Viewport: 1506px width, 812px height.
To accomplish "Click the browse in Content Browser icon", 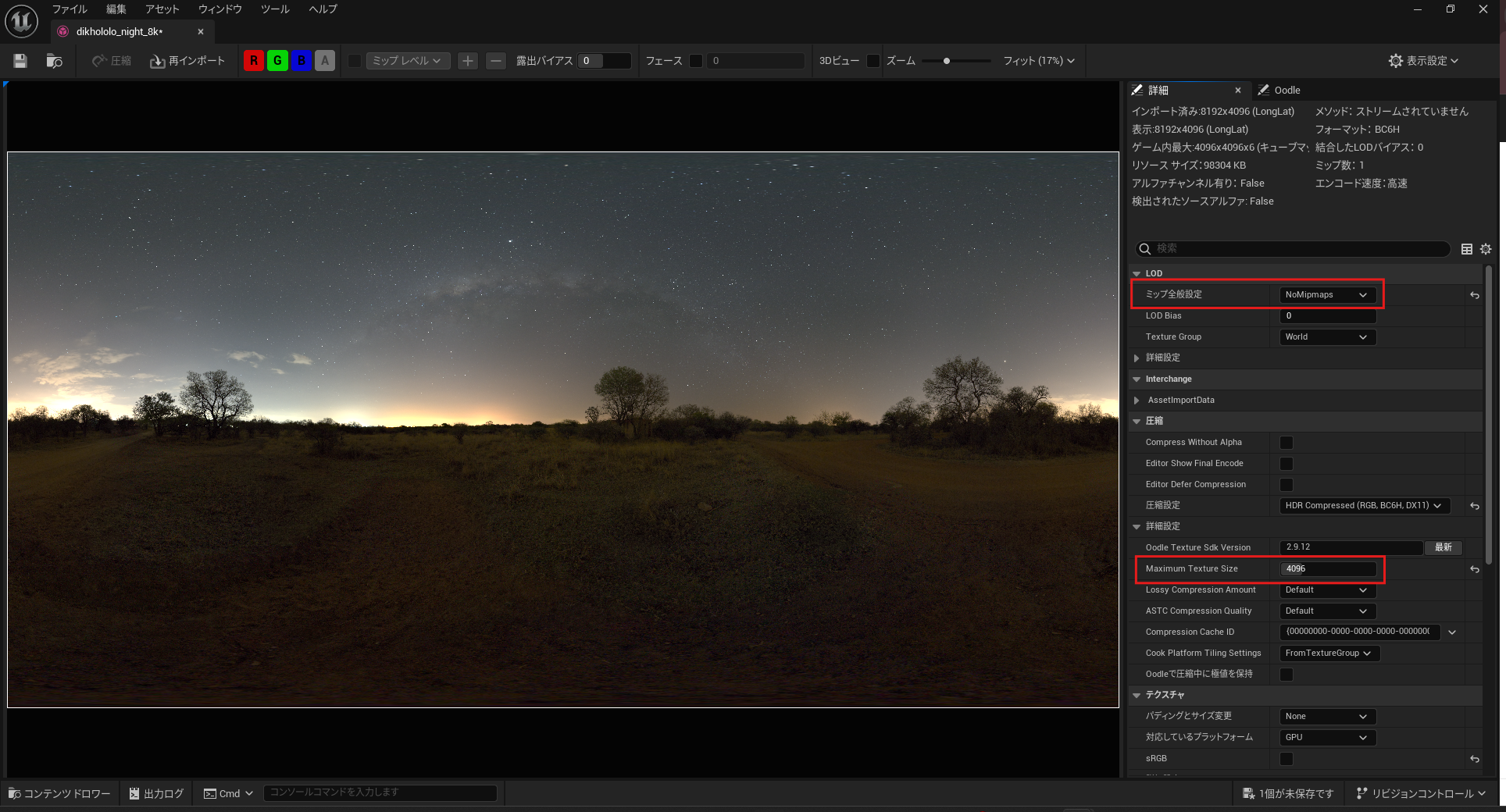I will pyautogui.click(x=54, y=61).
